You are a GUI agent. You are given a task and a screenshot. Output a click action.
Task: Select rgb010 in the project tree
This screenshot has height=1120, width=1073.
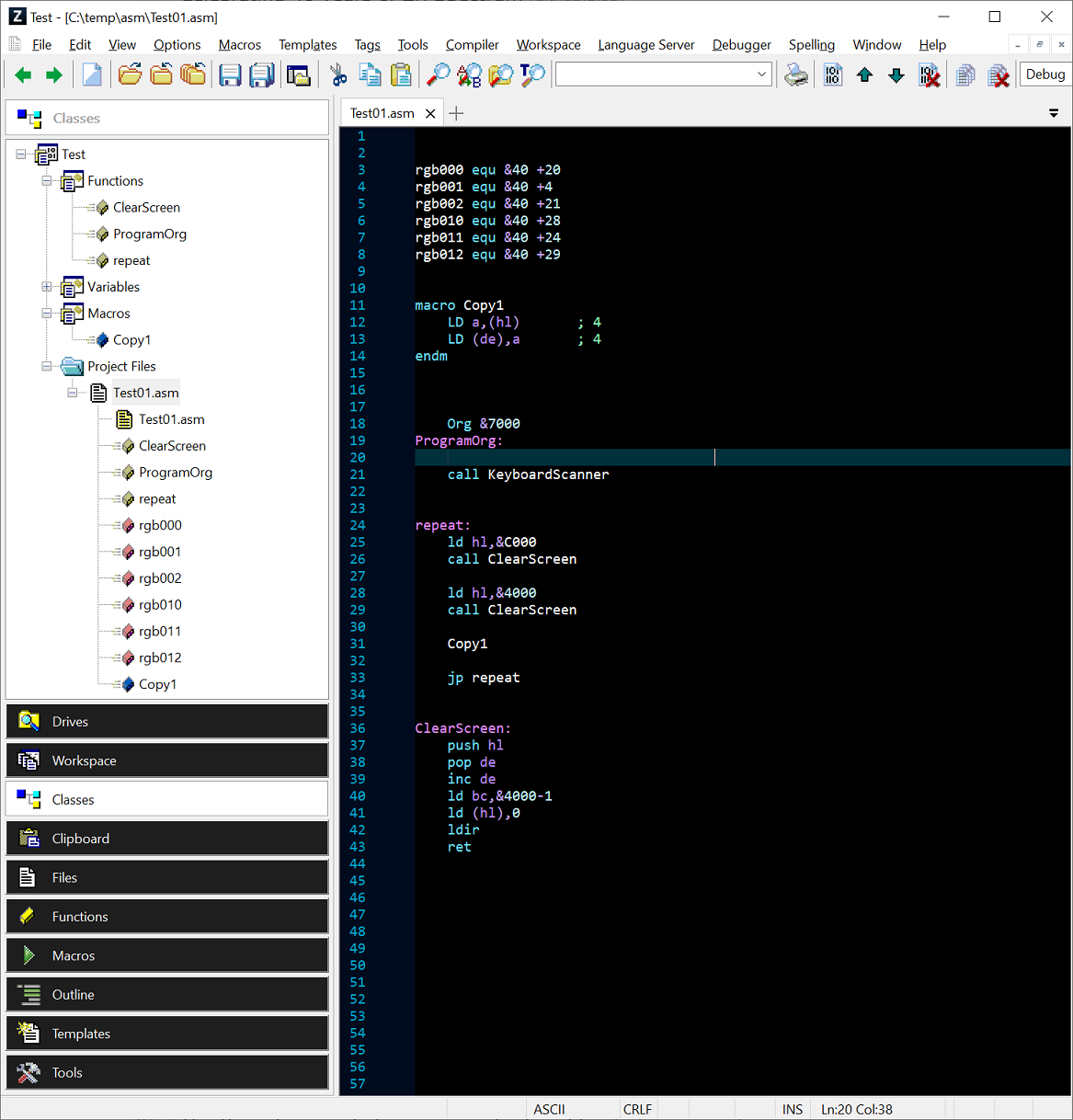pyautogui.click(x=160, y=605)
